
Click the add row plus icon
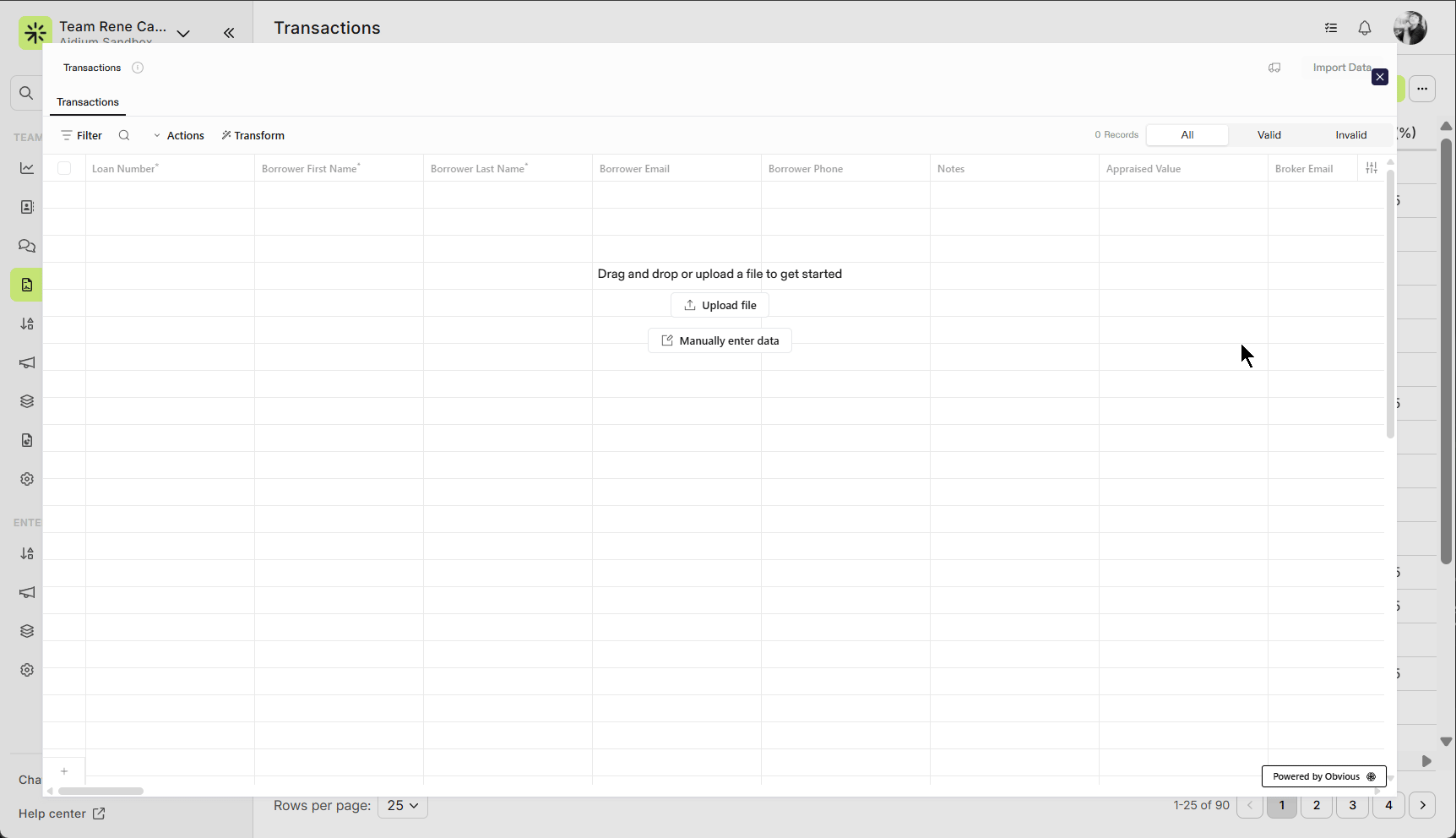pos(64,770)
